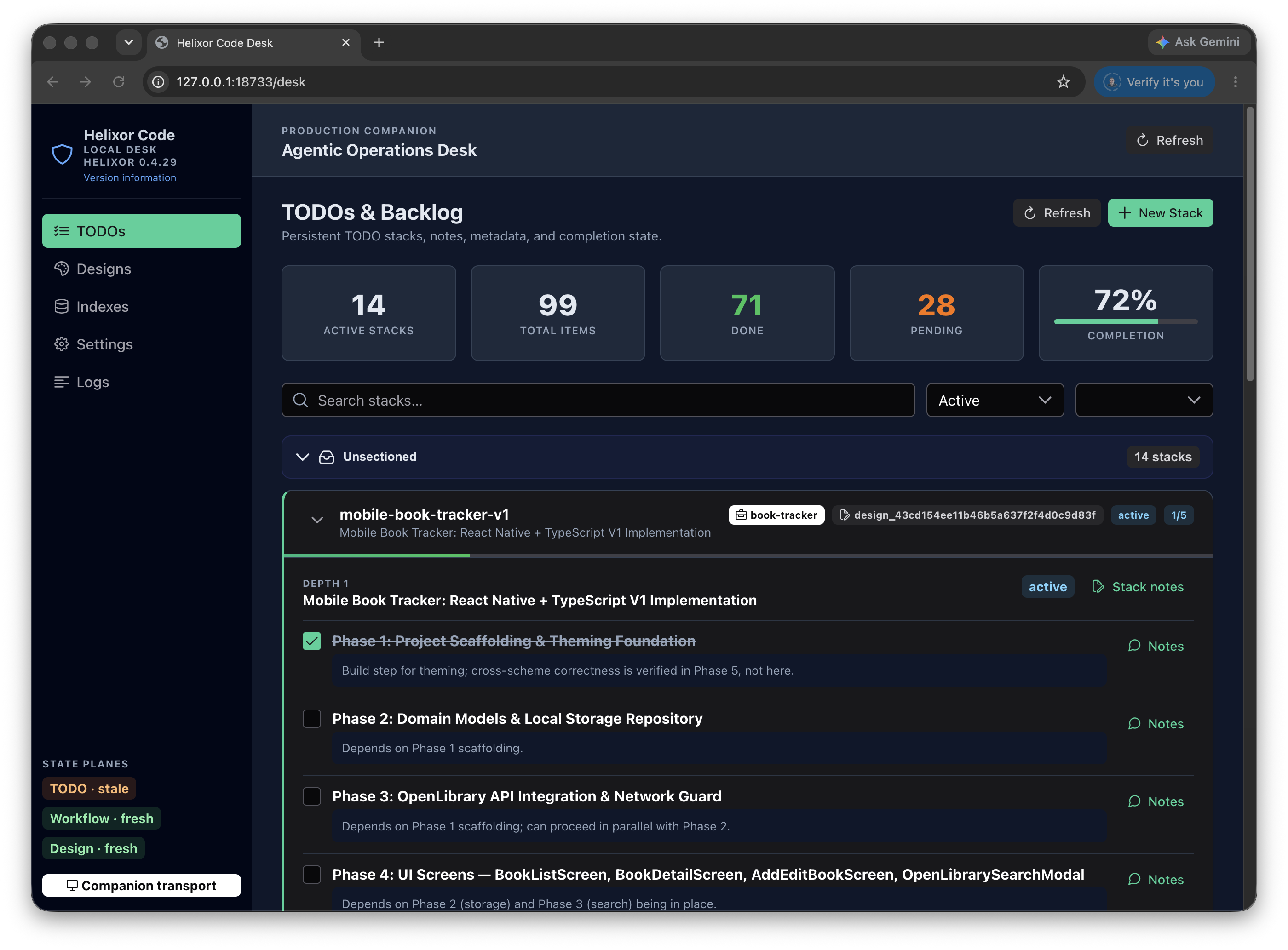Bookmark this page with the star
The height and width of the screenshot is (950, 1288).
(1064, 82)
